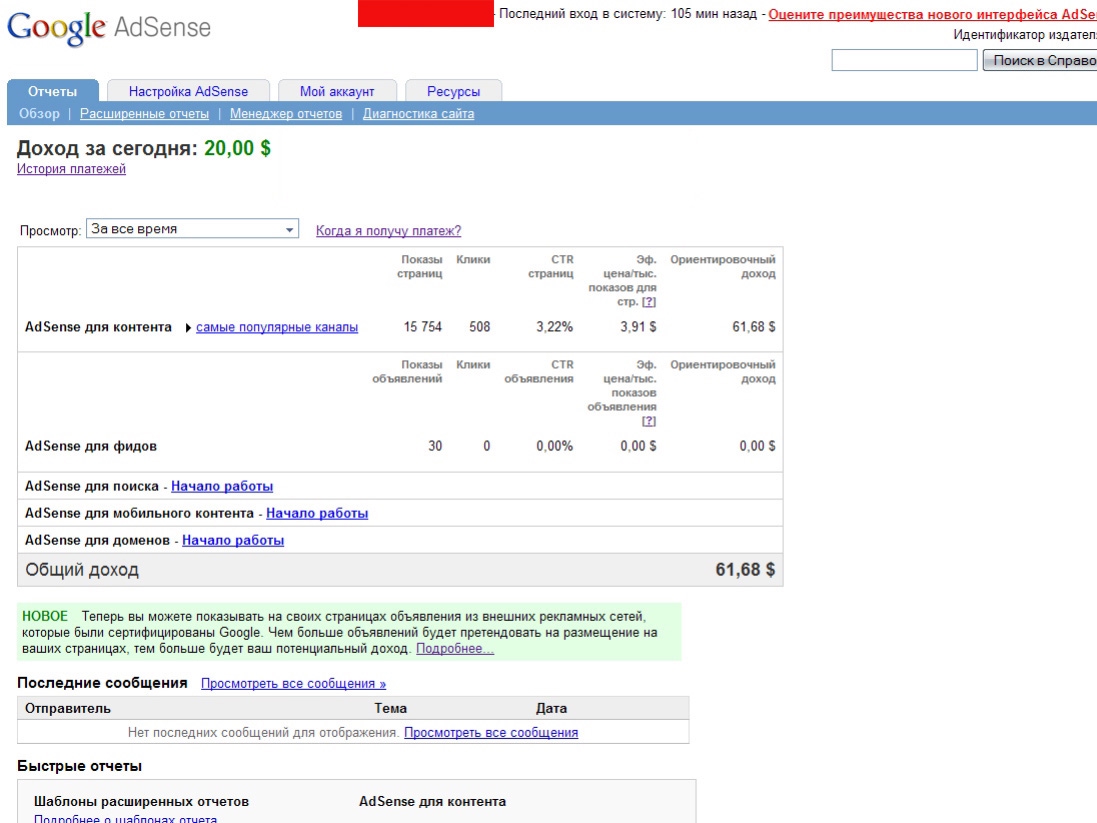Click Просмотреть все сообщения in the empty messages row

[491, 733]
